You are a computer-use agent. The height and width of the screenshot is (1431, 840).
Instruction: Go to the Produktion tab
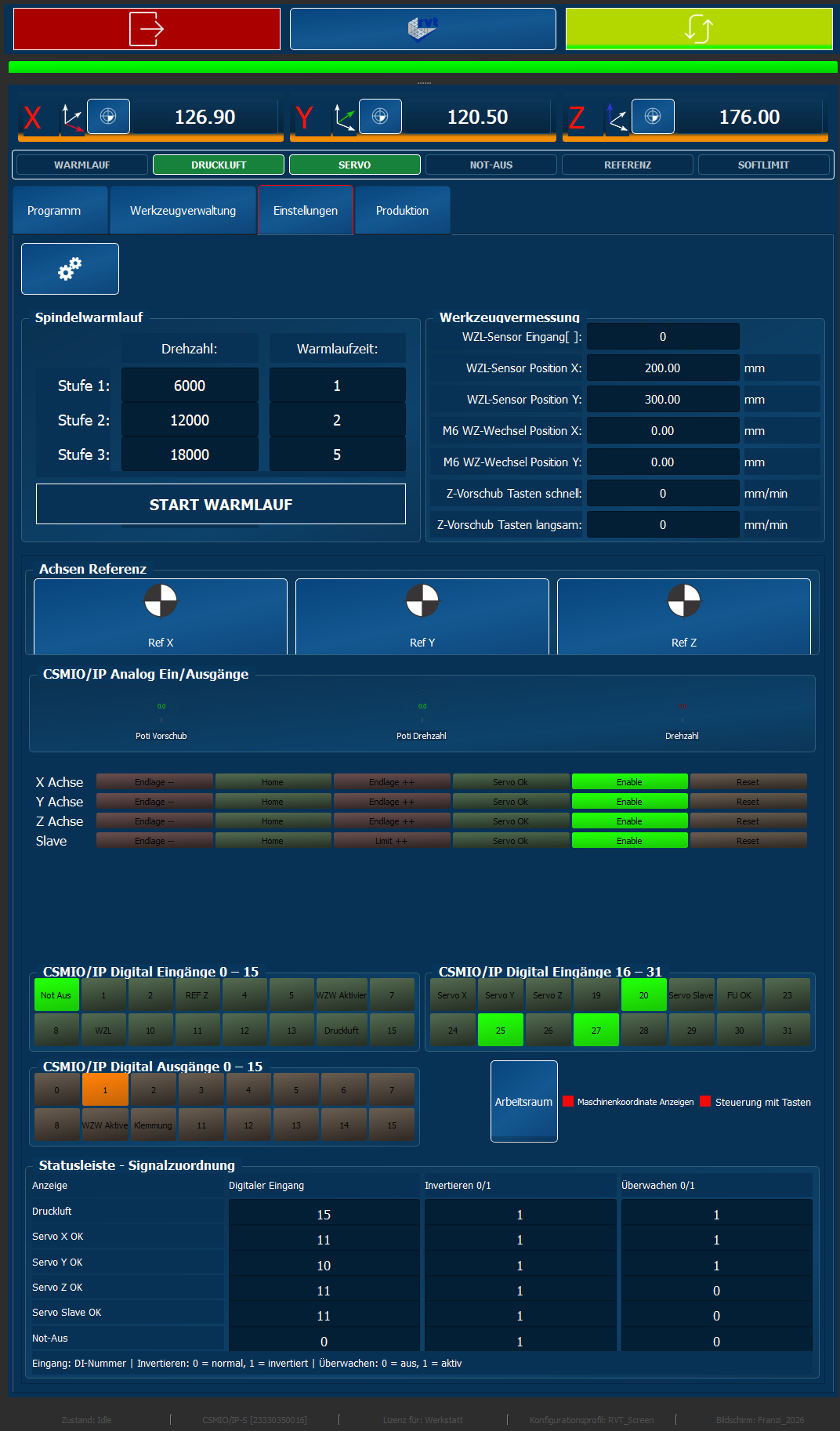pos(402,211)
